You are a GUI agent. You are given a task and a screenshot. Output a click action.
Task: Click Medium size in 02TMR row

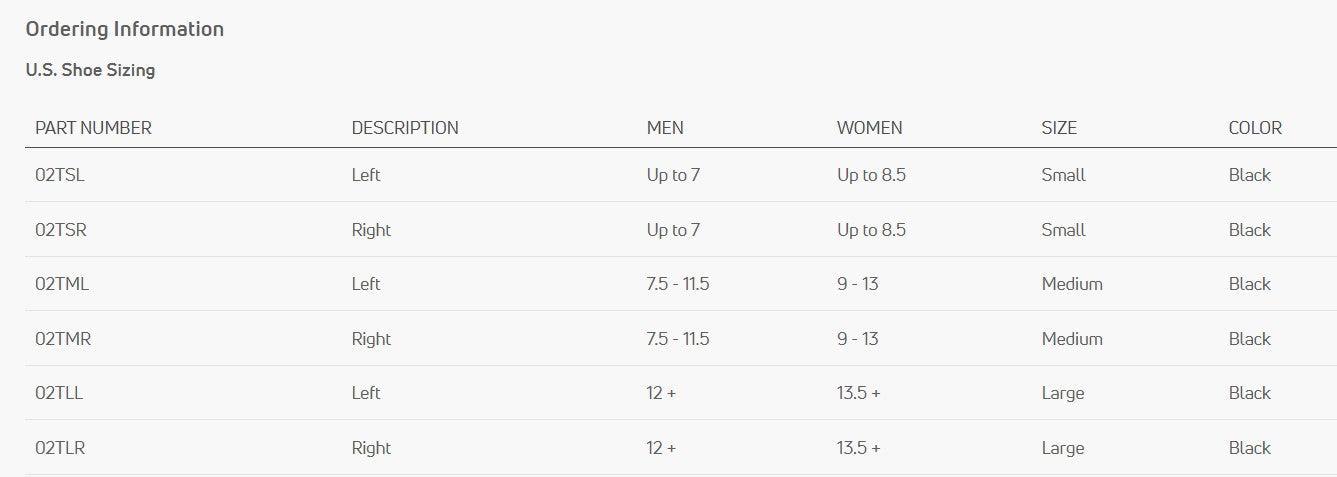click(x=1072, y=339)
